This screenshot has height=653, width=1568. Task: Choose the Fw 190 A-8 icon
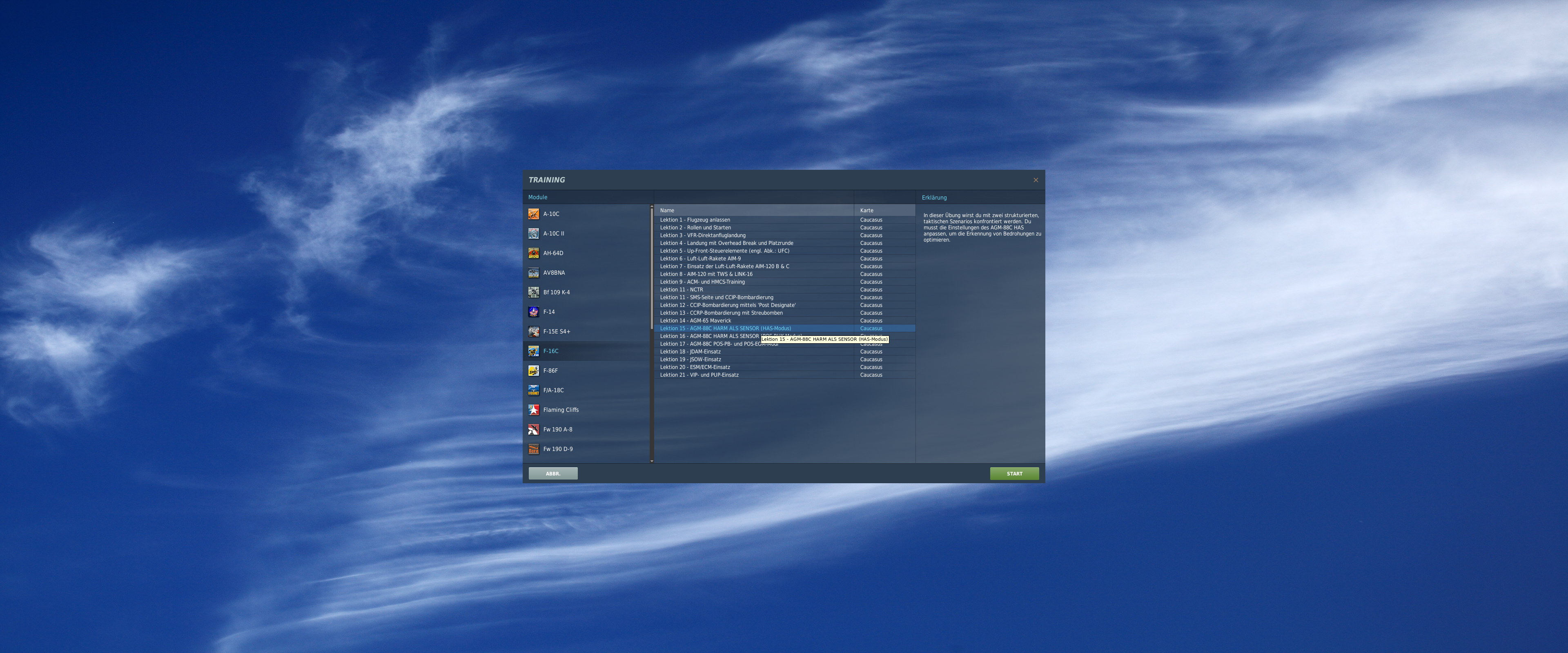coord(533,429)
